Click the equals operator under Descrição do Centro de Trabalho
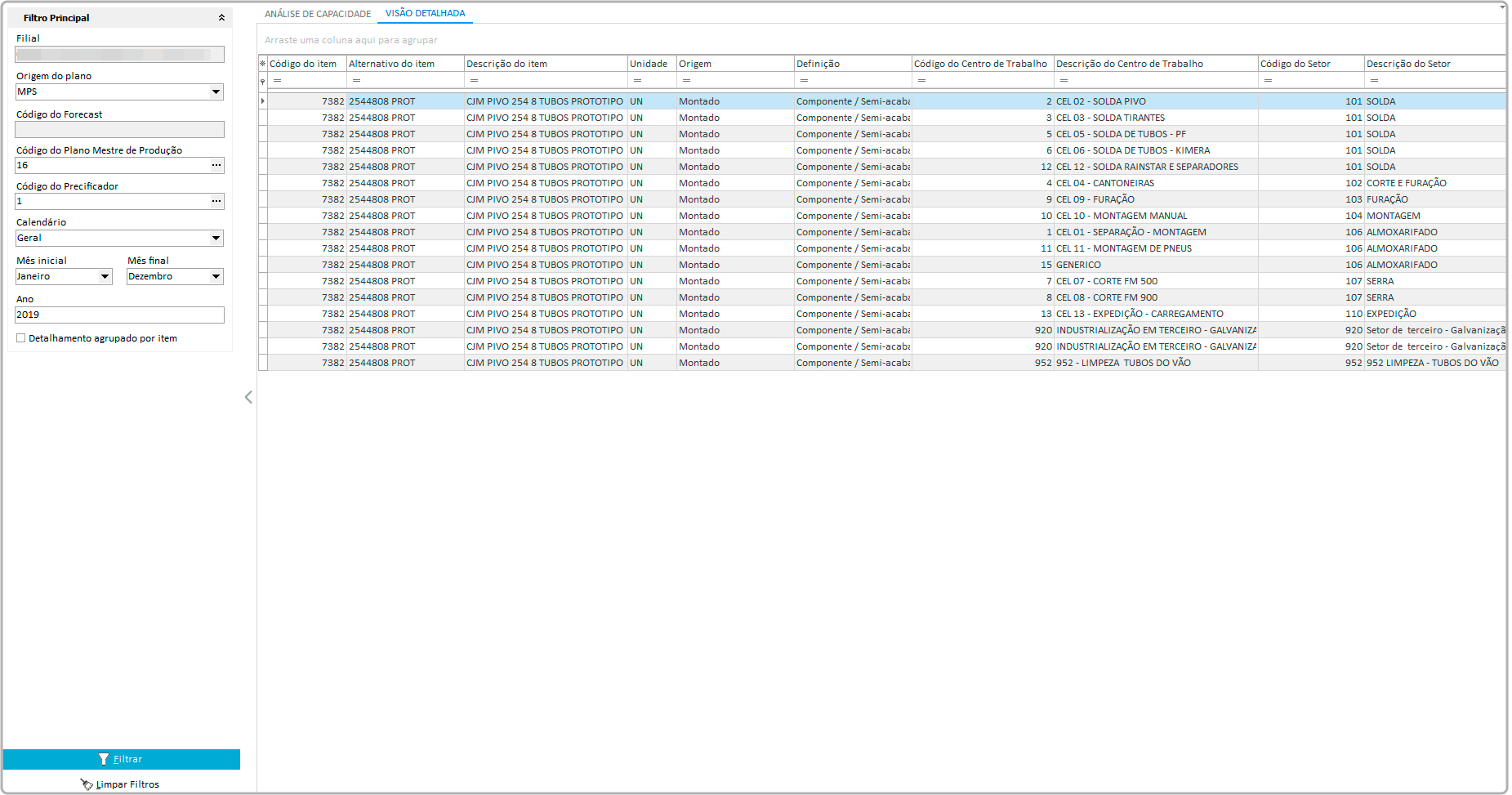This screenshot has height=795, width=1512. 1064,80
